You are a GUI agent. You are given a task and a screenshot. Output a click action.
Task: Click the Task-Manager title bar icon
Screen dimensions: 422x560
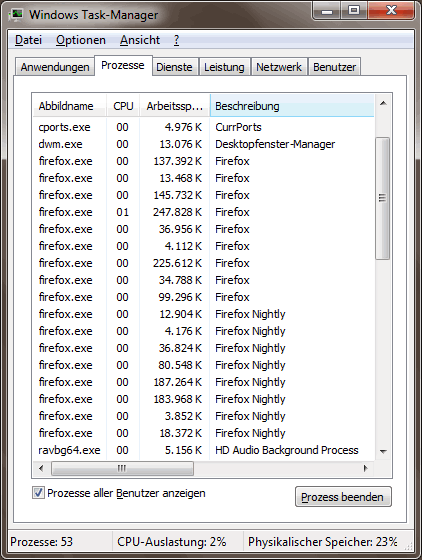tap(16, 15)
